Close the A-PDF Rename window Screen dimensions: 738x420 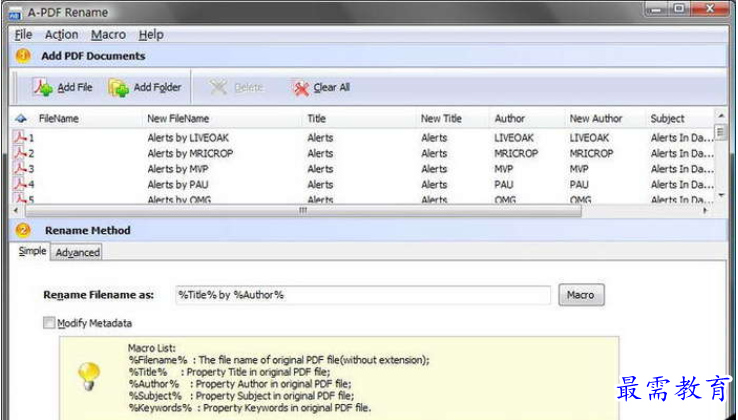click(711, 9)
